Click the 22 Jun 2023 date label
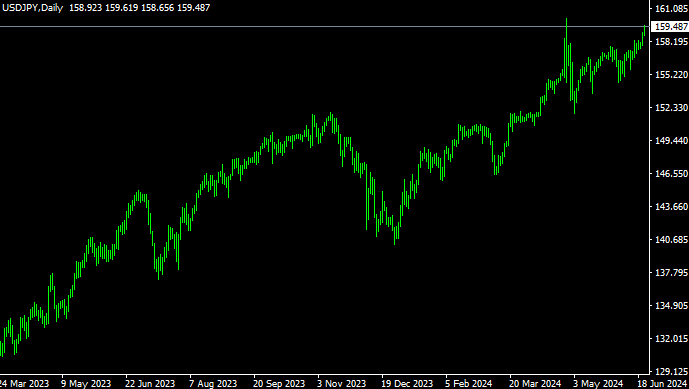 click(x=150, y=384)
